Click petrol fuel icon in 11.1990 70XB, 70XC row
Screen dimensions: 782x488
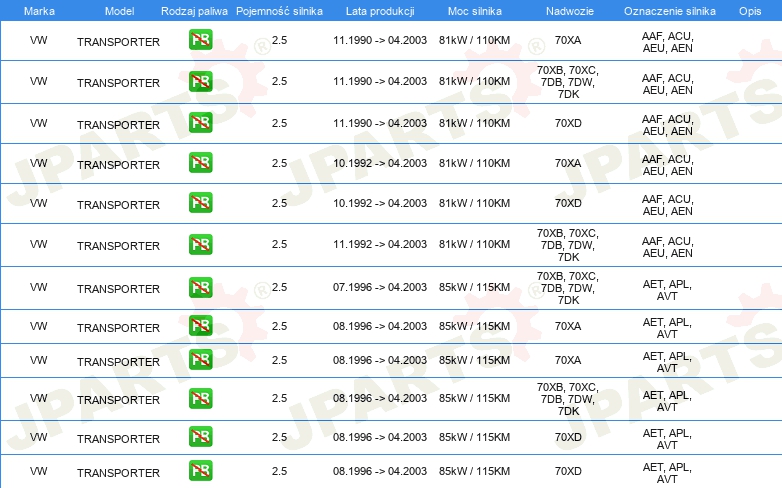click(200, 81)
